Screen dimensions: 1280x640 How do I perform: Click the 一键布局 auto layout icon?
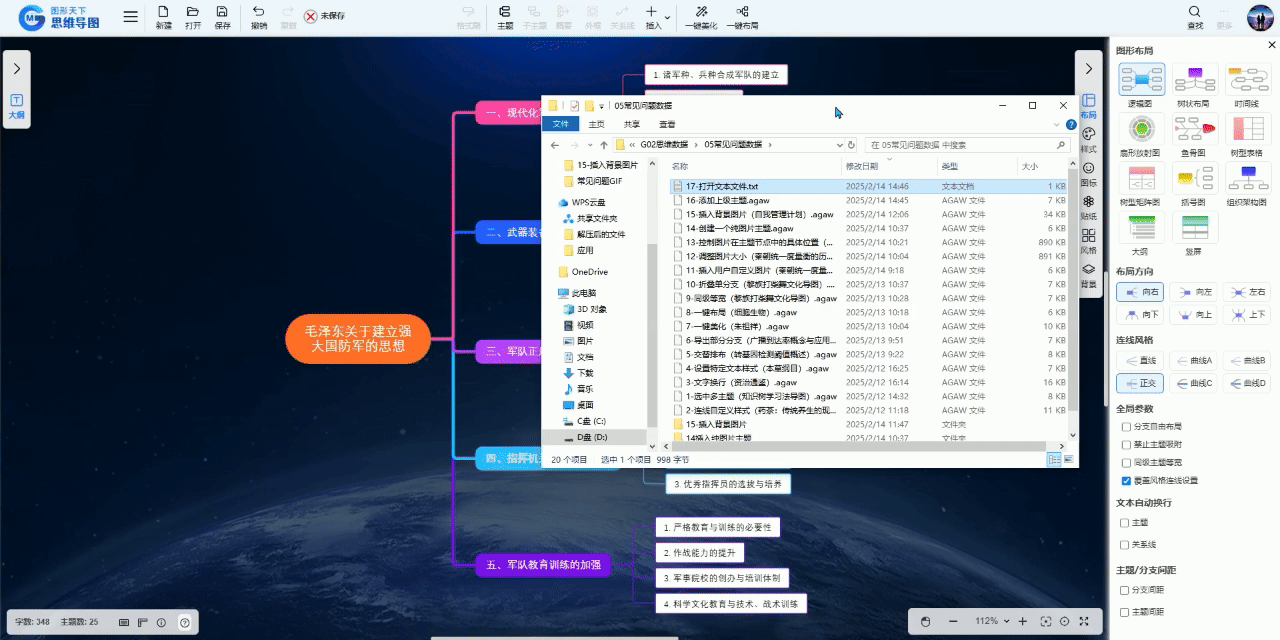pos(741,13)
